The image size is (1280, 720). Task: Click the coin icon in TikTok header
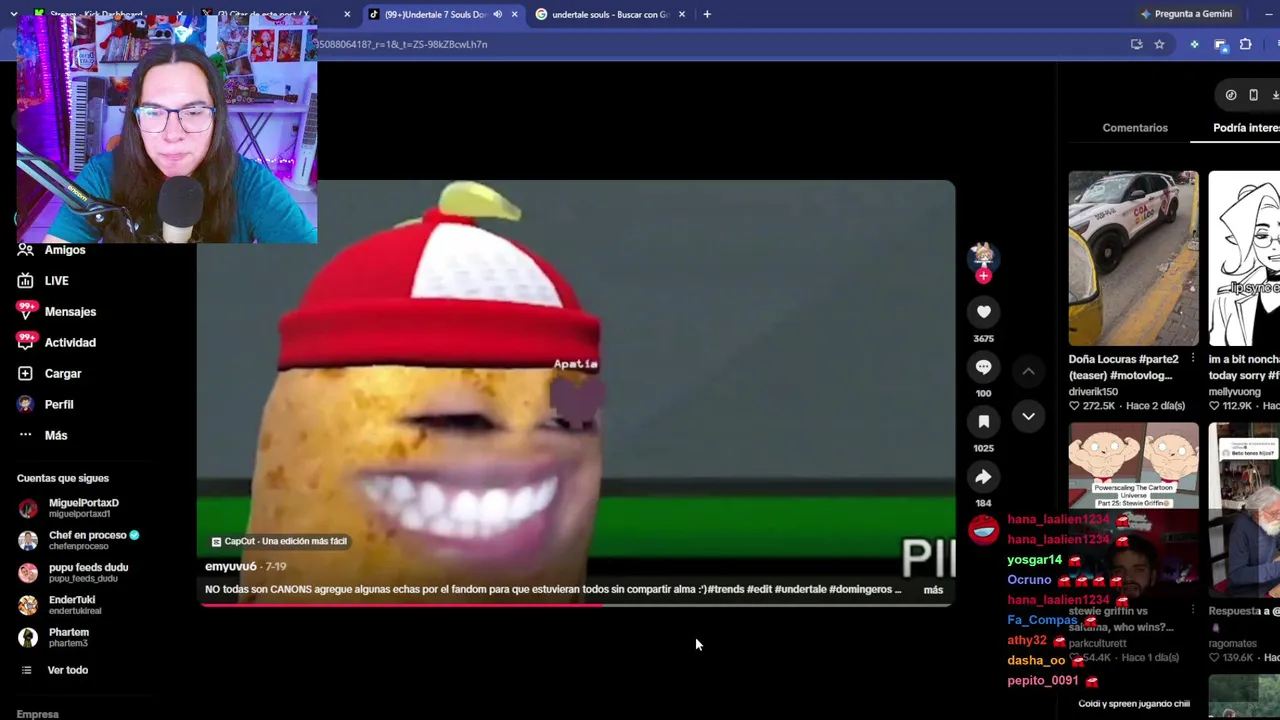(x=1231, y=95)
